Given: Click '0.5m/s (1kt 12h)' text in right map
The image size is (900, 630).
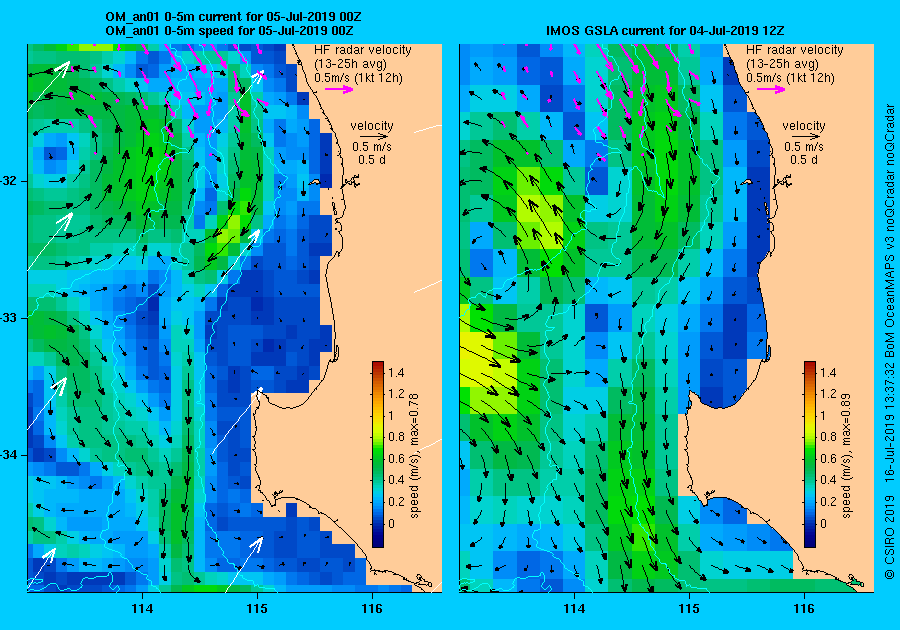Looking at the screenshot, I should [x=790, y=77].
